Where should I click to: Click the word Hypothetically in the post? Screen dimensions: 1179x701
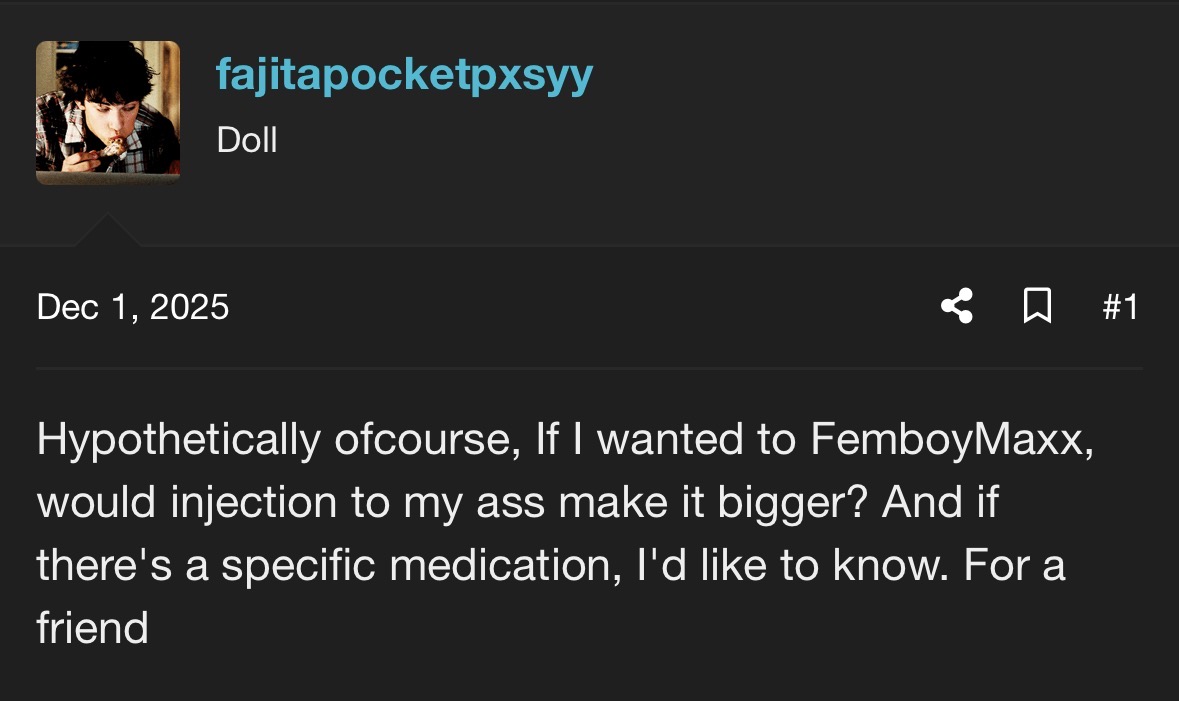(178, 440)
